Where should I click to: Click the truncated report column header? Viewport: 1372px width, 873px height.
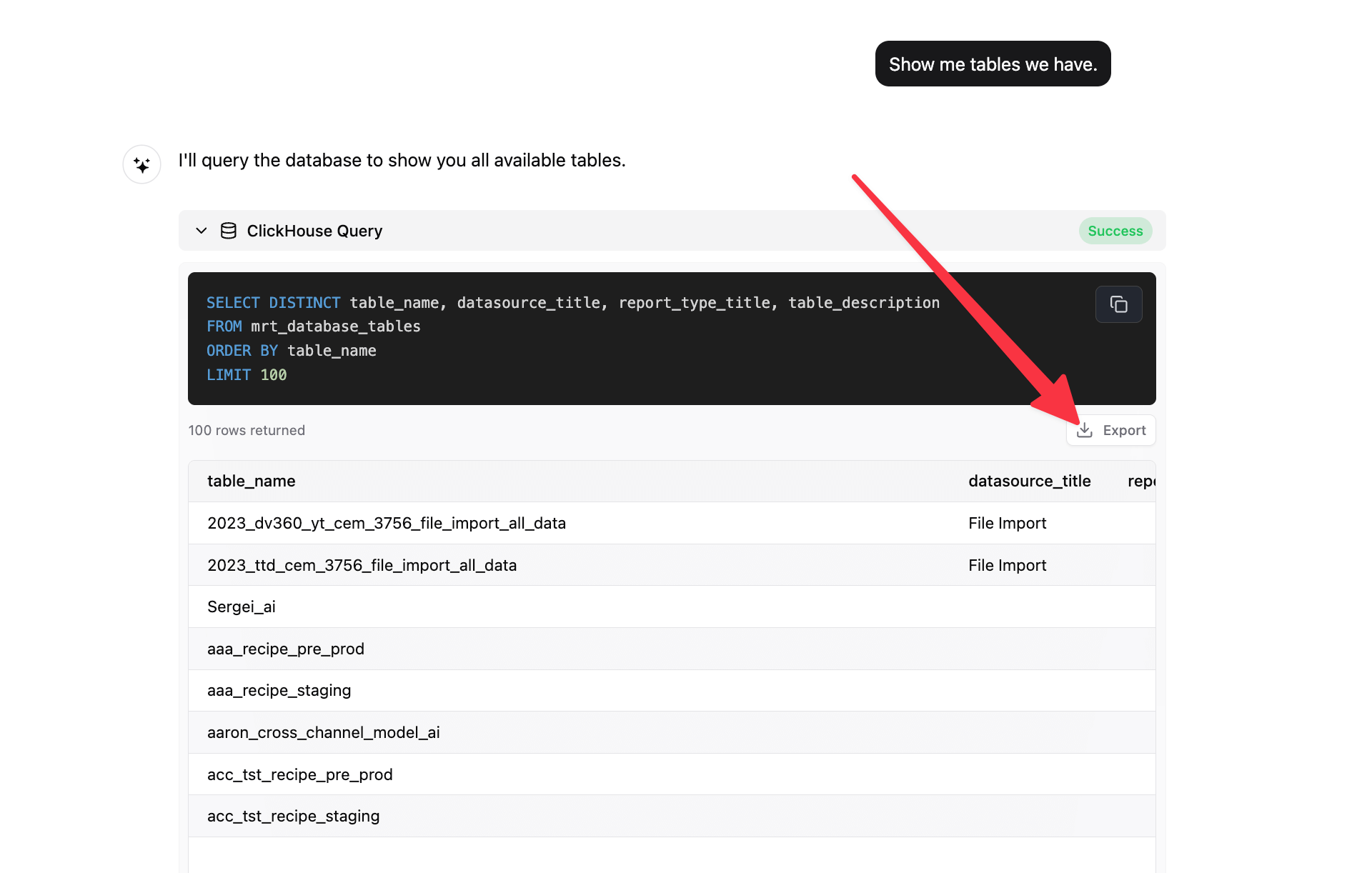[x=1140, y=481]
